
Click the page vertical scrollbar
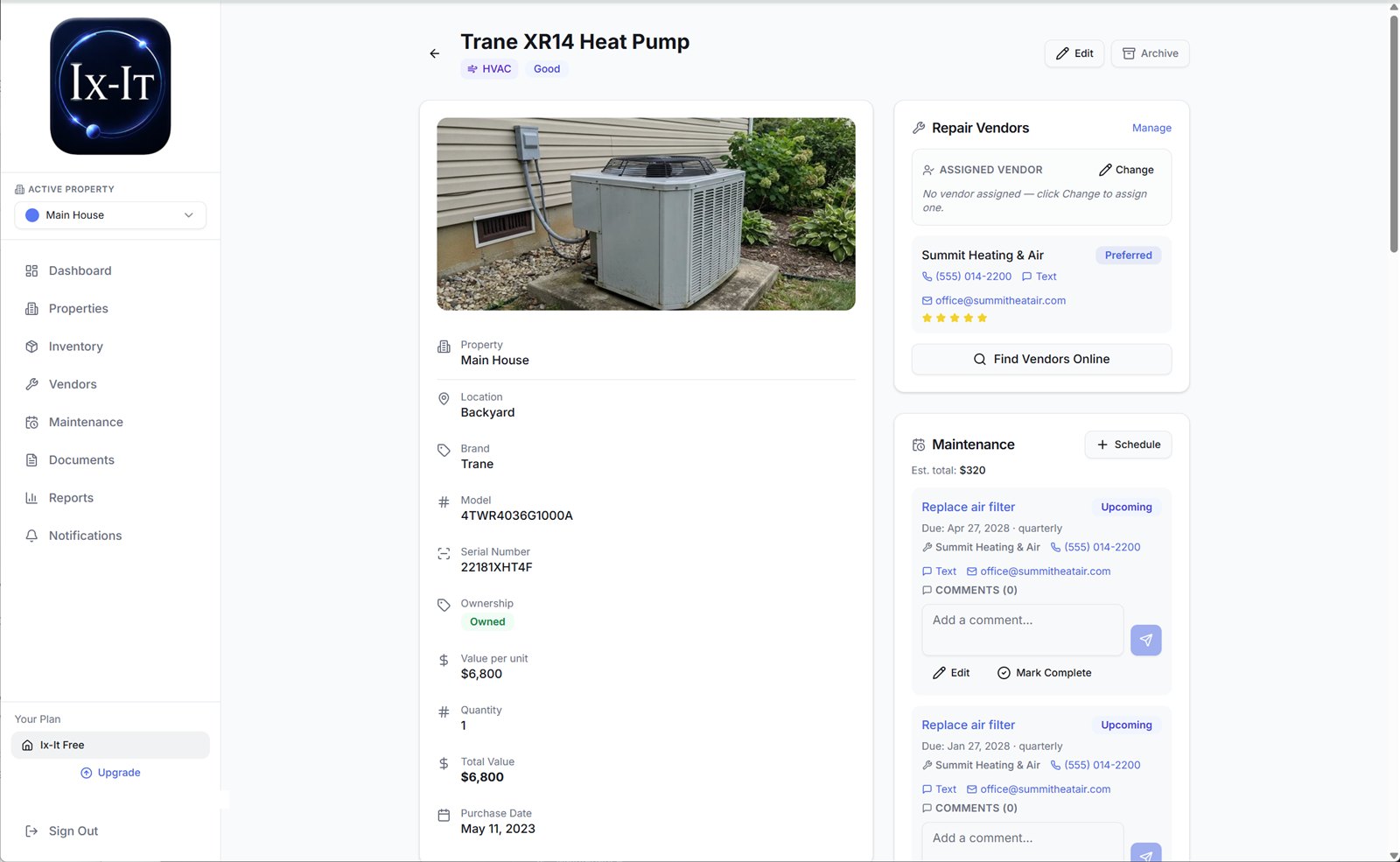click(1394, 131)
